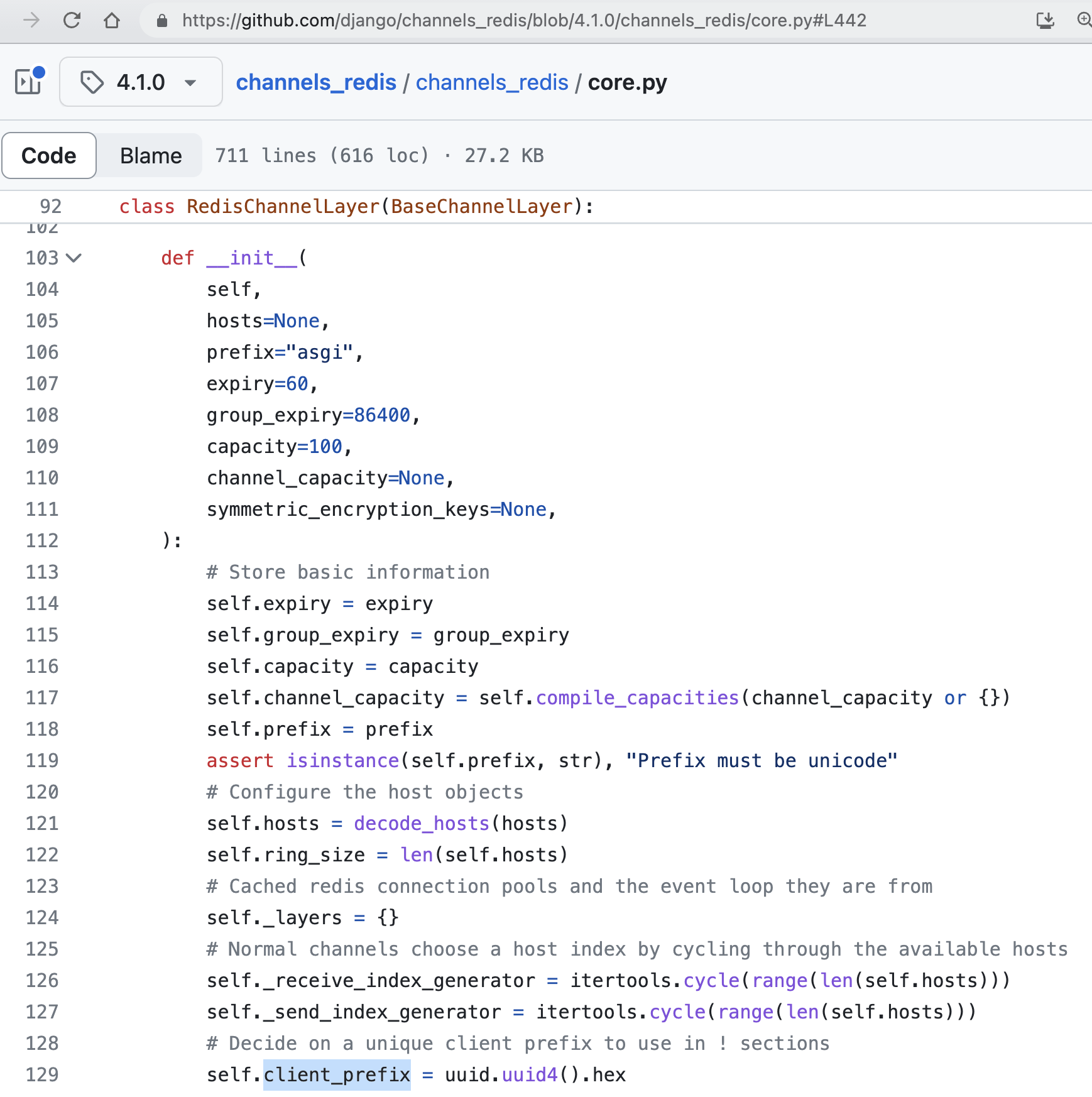Image resolution: width=1092 pixels, height=1097 pixels.
Task: Click the decode_hosts function reference
Action: point(422,823)
